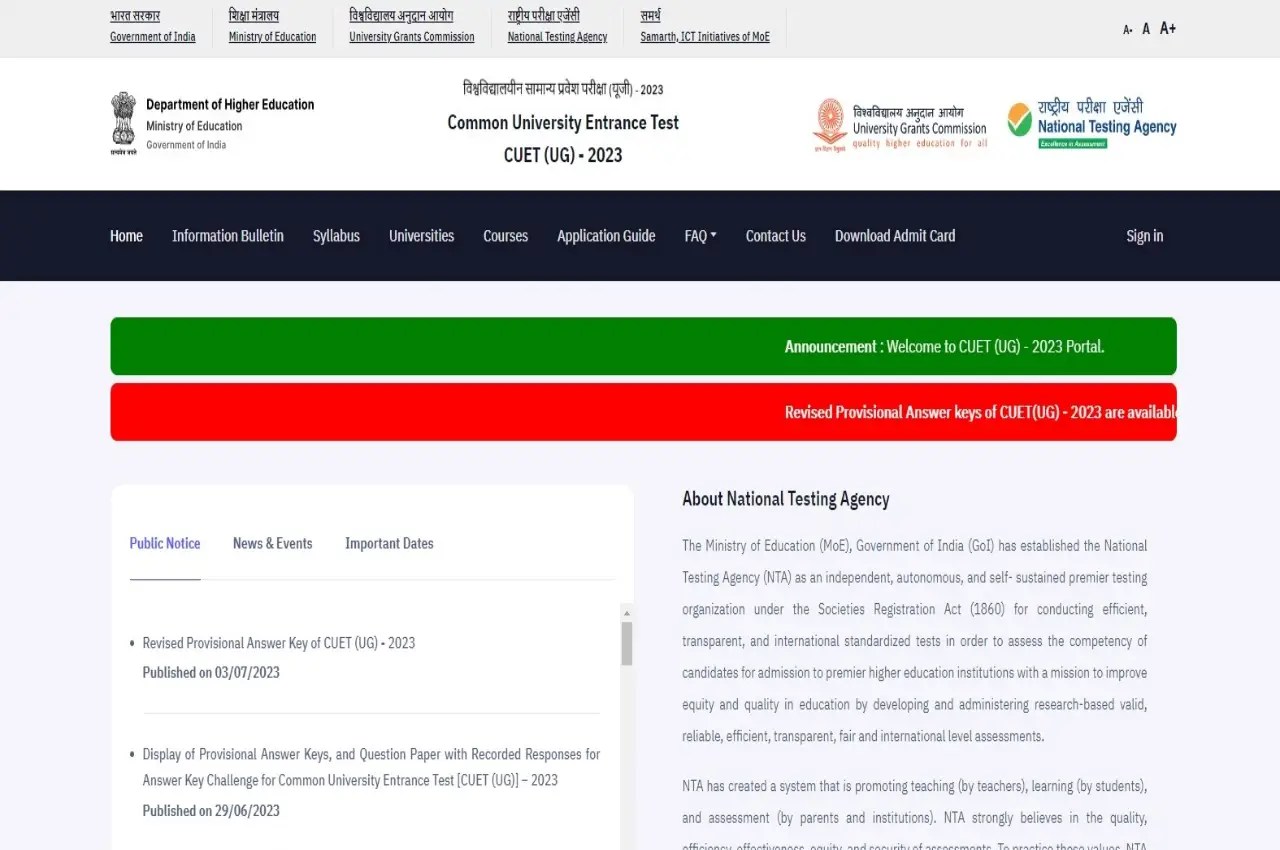The image size is (1280, 850).
Task: Switch to the Important Dates tab
Action: [x=389, y=544]
